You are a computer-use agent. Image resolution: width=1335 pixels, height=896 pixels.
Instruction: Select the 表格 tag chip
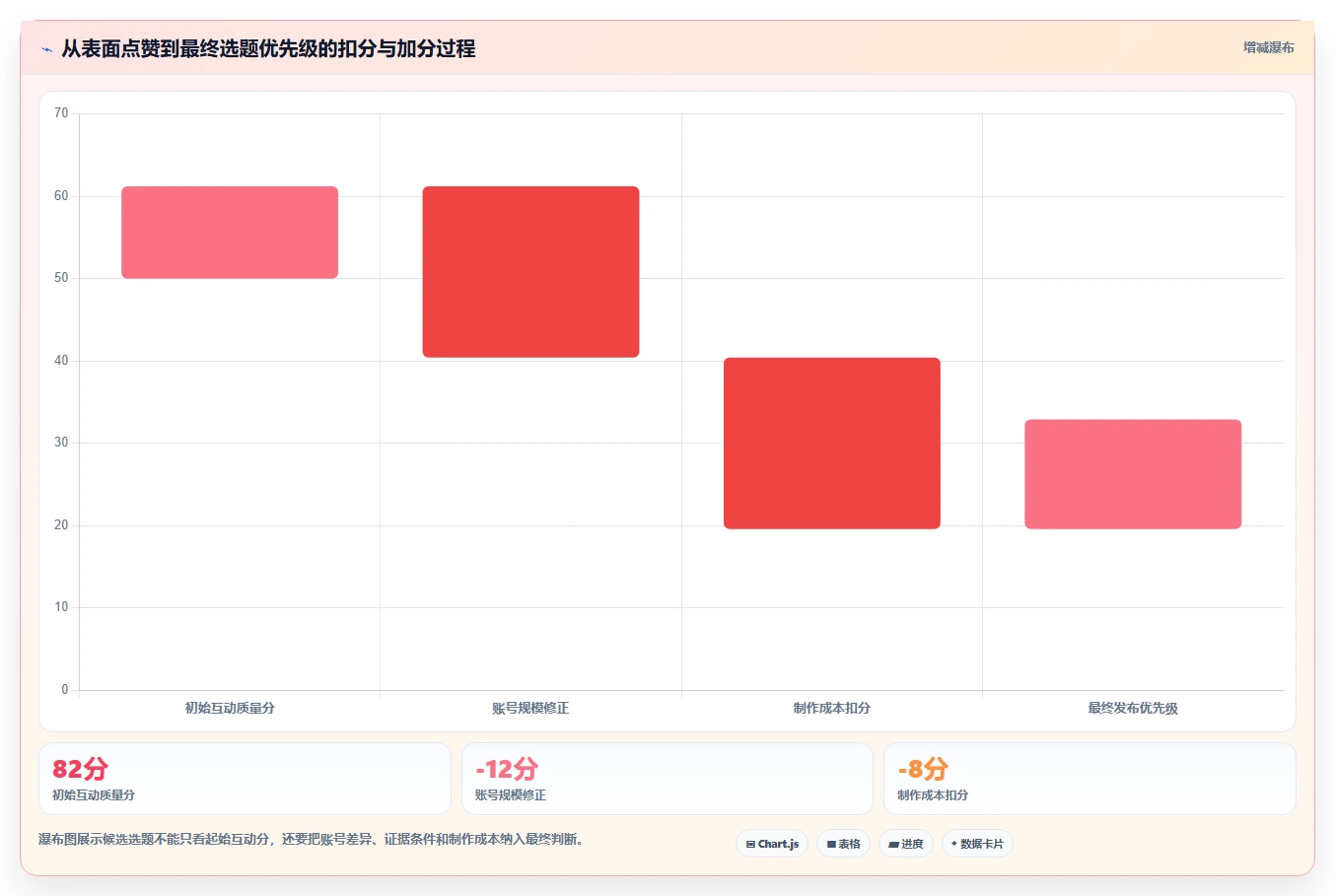coord(843,844)
